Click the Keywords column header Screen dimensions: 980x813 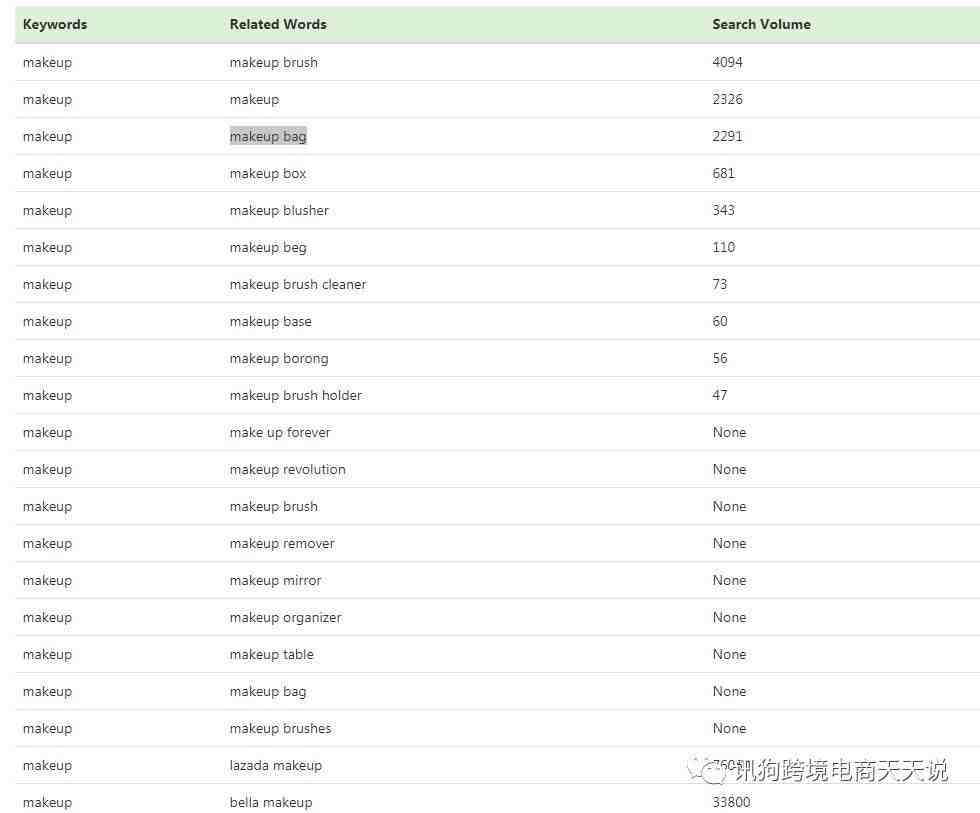[x=55, y=24]
